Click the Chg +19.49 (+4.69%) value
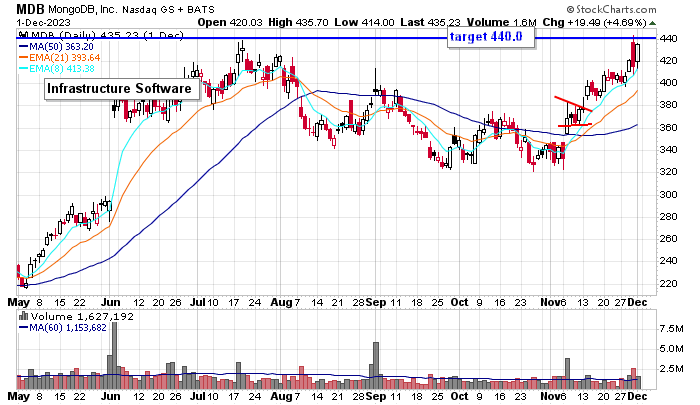 click(595, 22)
